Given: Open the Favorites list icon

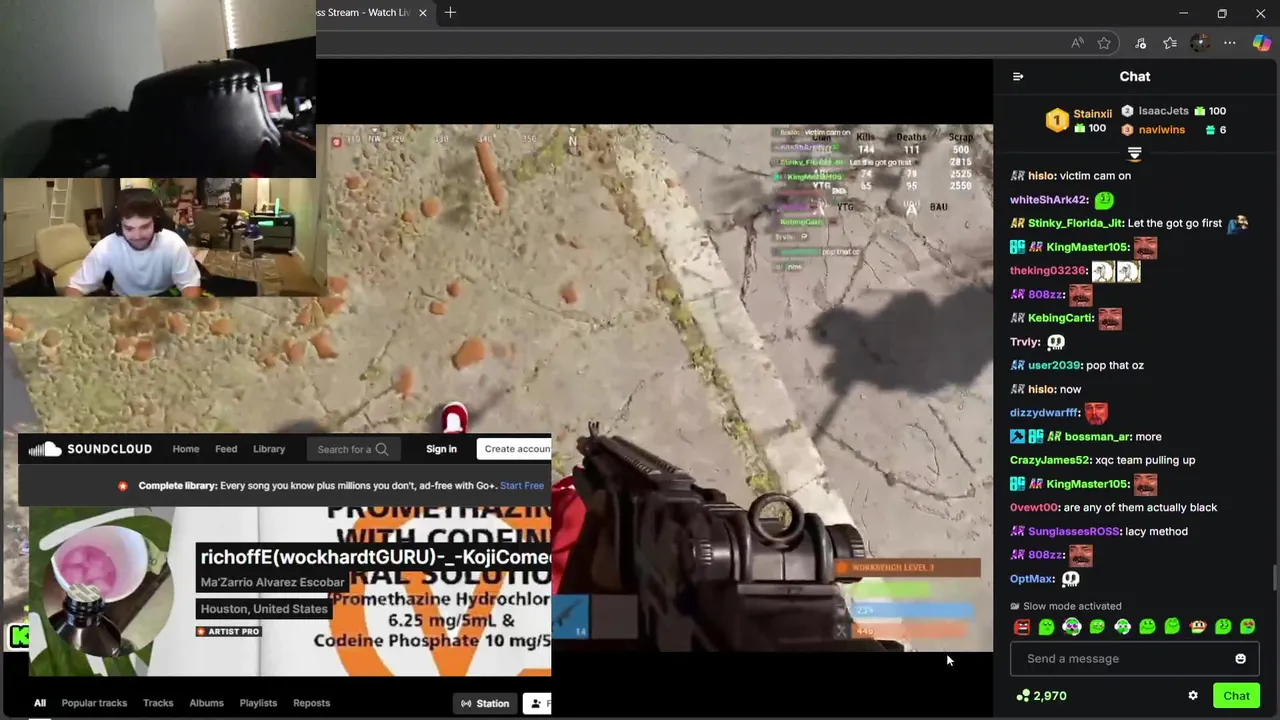Looking at the screenshot, I should coord(1170,43).
